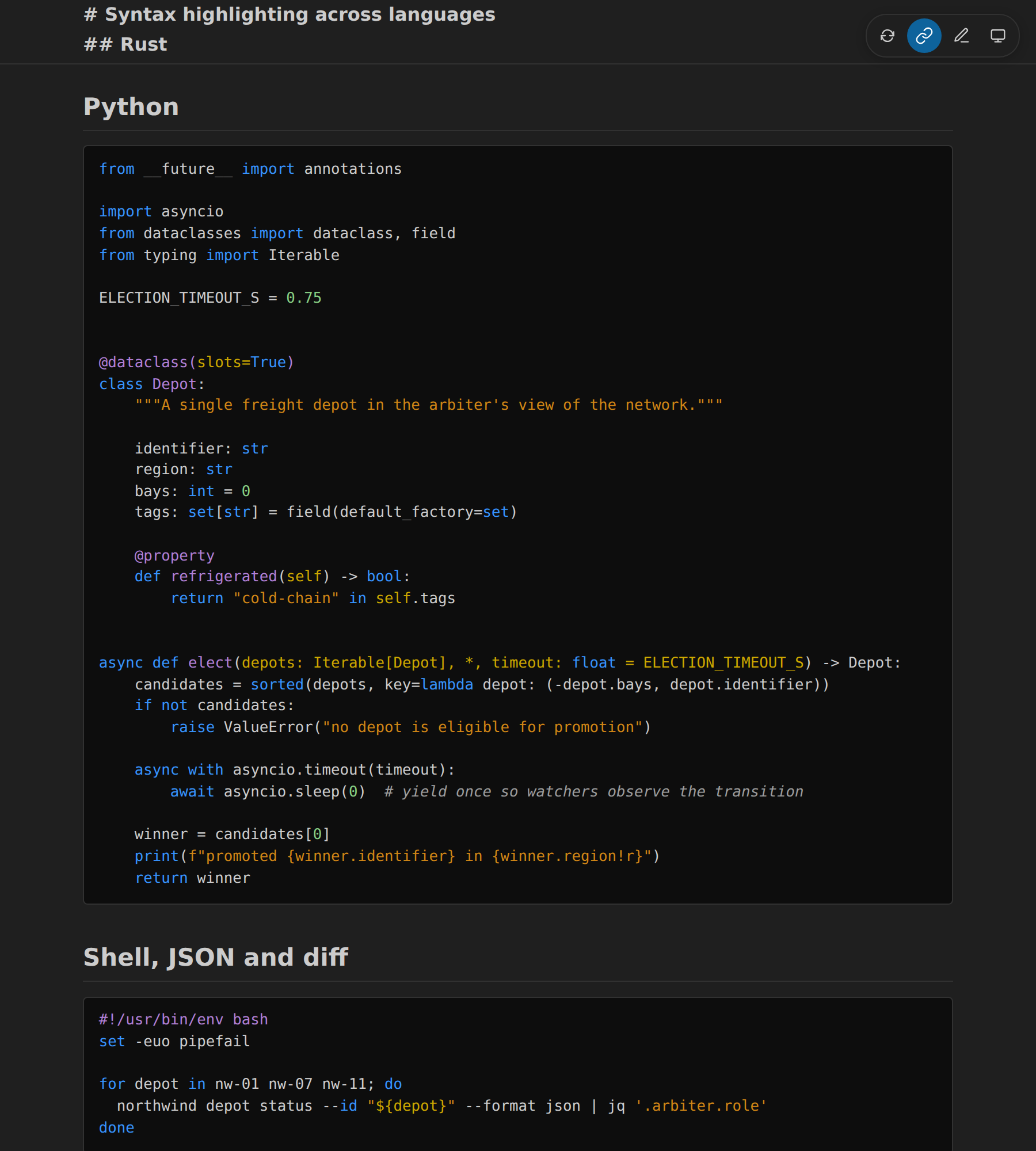Screen dimensions: 1036x1151
Task: Click the "region: str" field line
Action: 184,470
